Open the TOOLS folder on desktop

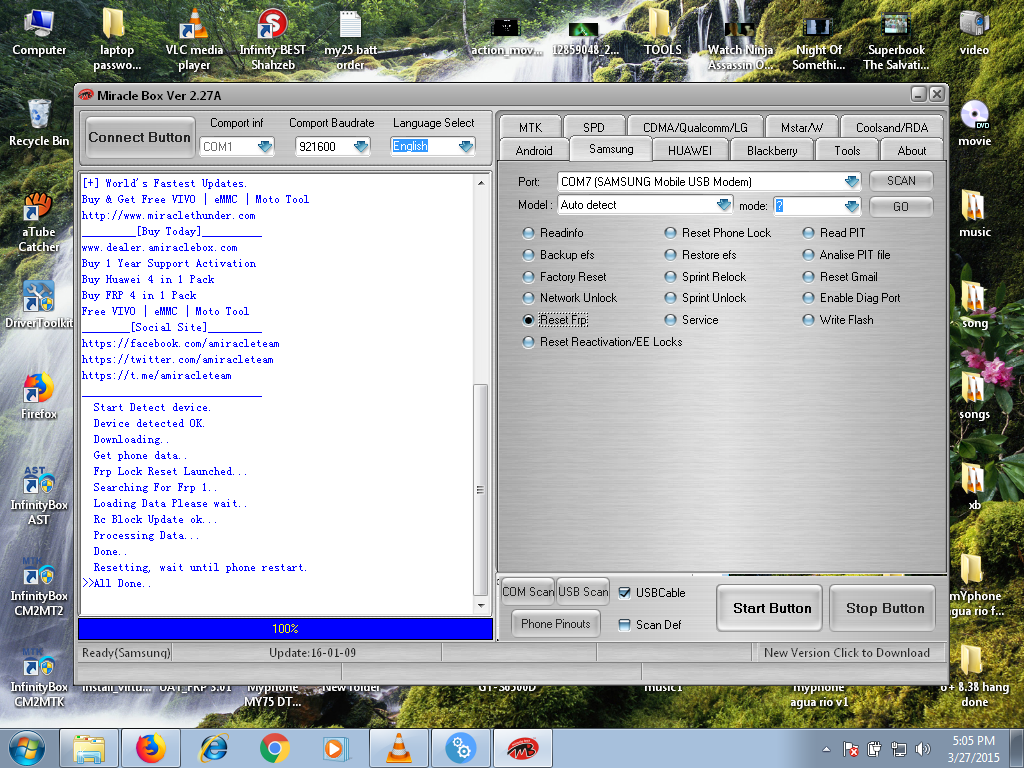tap(662, 33)
